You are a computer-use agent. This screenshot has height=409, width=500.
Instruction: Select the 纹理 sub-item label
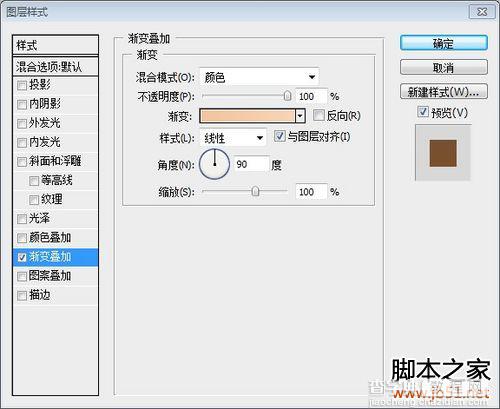coord(52,199)
